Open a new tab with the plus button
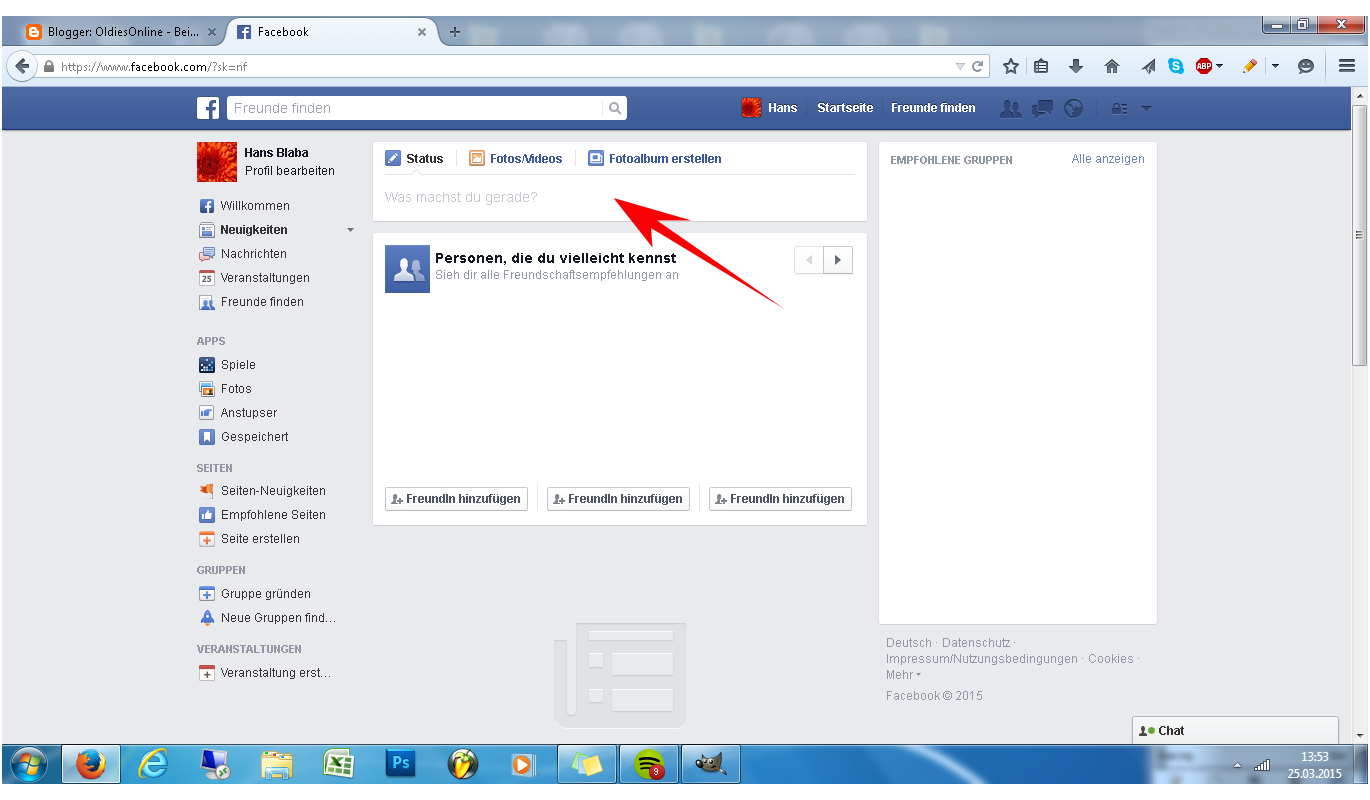The width and height of the screenshot is (1370, 800). 454,32
